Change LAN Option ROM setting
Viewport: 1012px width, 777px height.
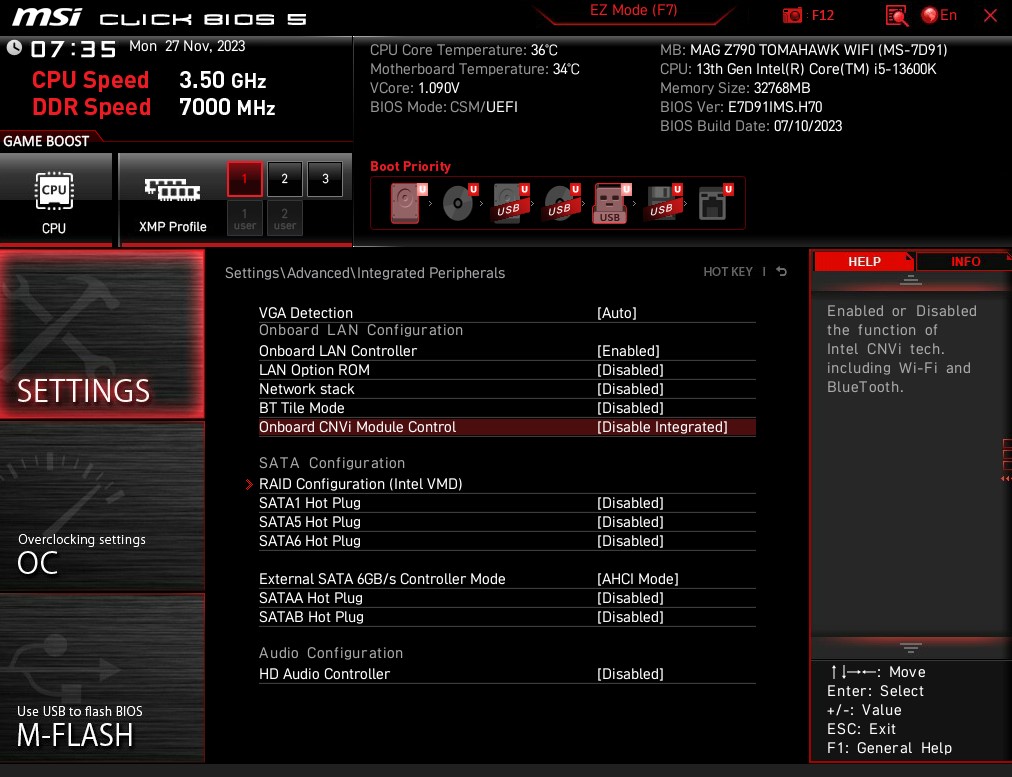pyautogui.click(x=507, y=370)
